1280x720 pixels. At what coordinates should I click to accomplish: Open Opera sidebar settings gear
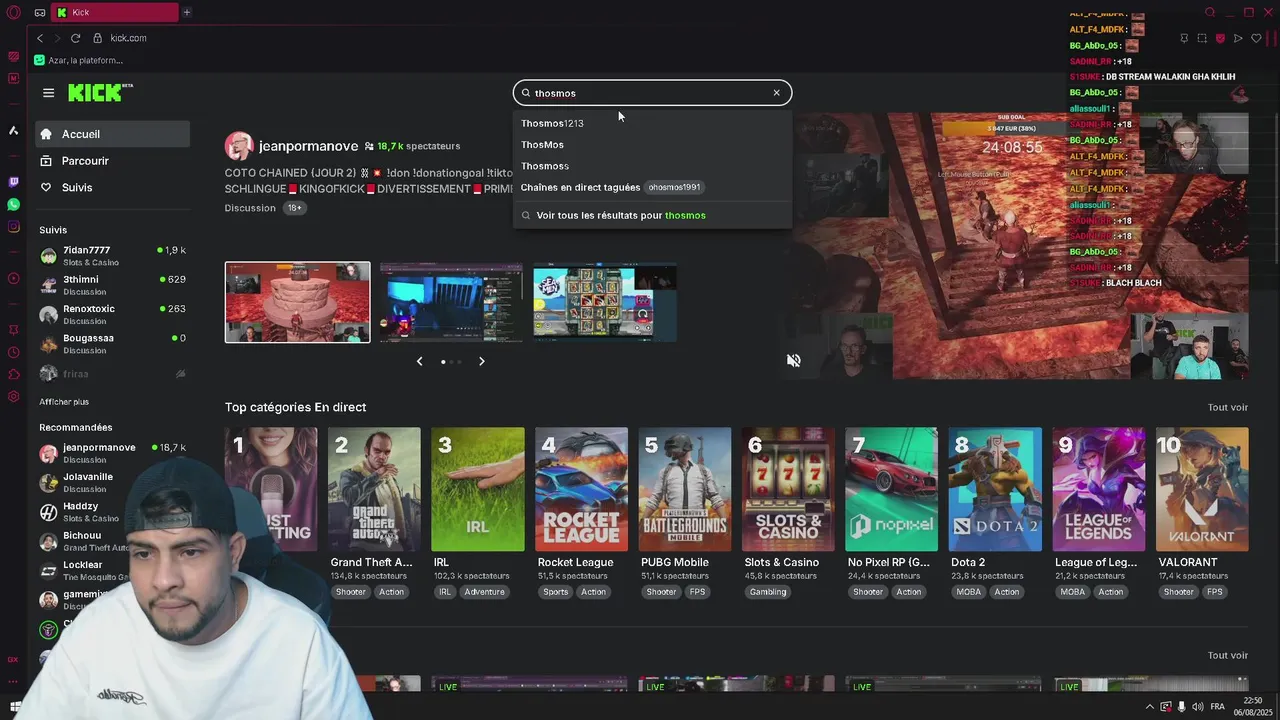pos(13,396)
